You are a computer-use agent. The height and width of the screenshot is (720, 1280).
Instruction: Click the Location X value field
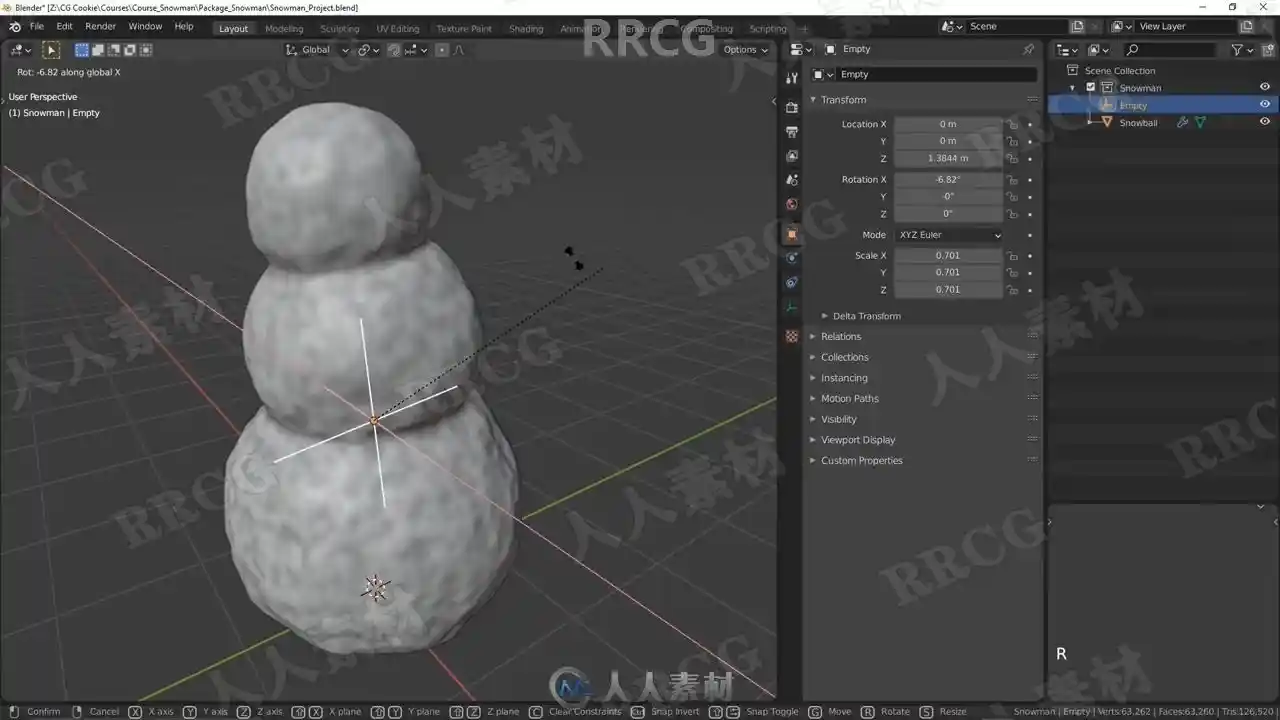[947, 124]
